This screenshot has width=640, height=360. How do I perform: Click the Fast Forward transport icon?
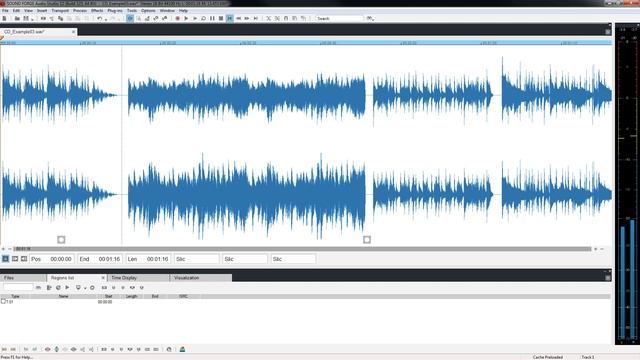tap(247, 18)
